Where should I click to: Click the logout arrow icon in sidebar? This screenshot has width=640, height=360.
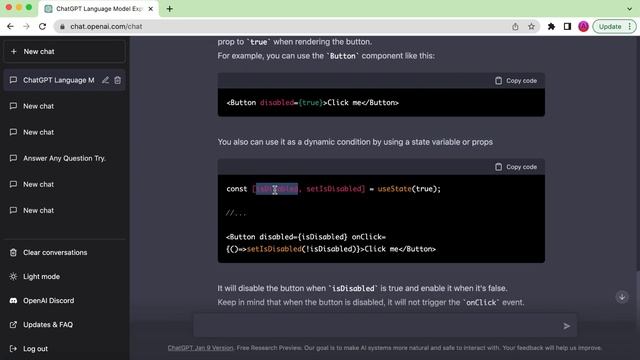(13, 349)
